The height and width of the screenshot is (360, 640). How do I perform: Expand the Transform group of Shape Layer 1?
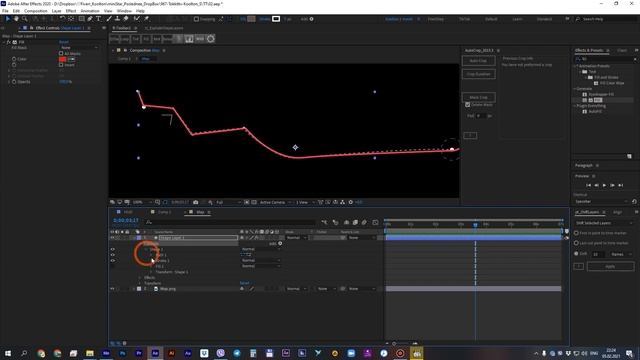[140, 283]
